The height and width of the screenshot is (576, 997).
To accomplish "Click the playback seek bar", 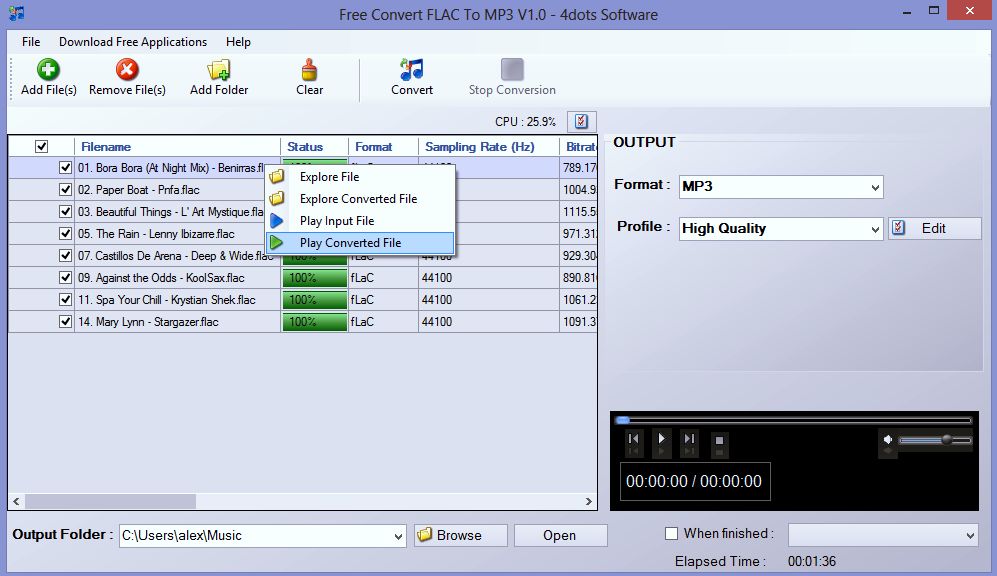I will [x=794, y=420].
